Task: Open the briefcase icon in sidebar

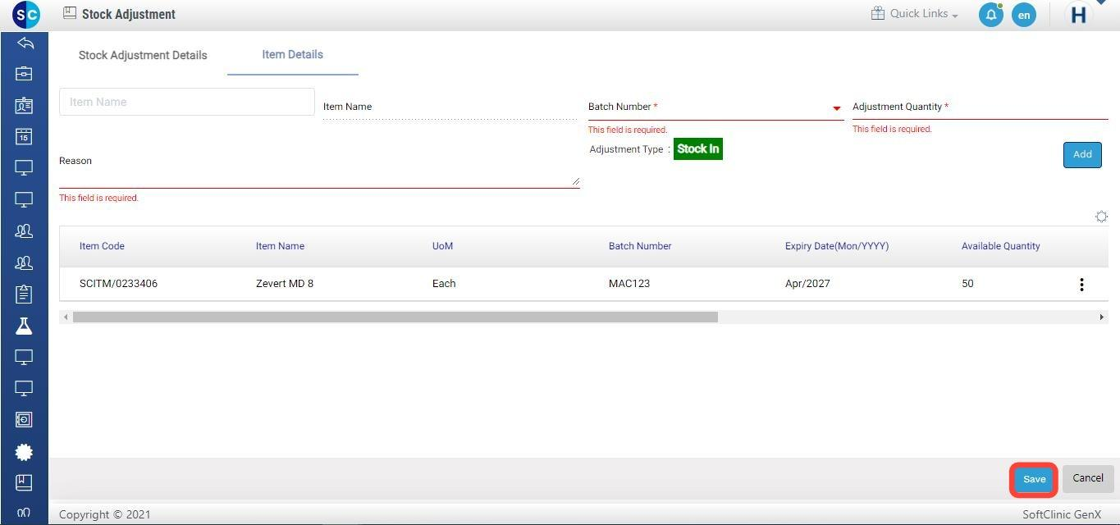Action: pyautogui.click(x=24, y=73)
